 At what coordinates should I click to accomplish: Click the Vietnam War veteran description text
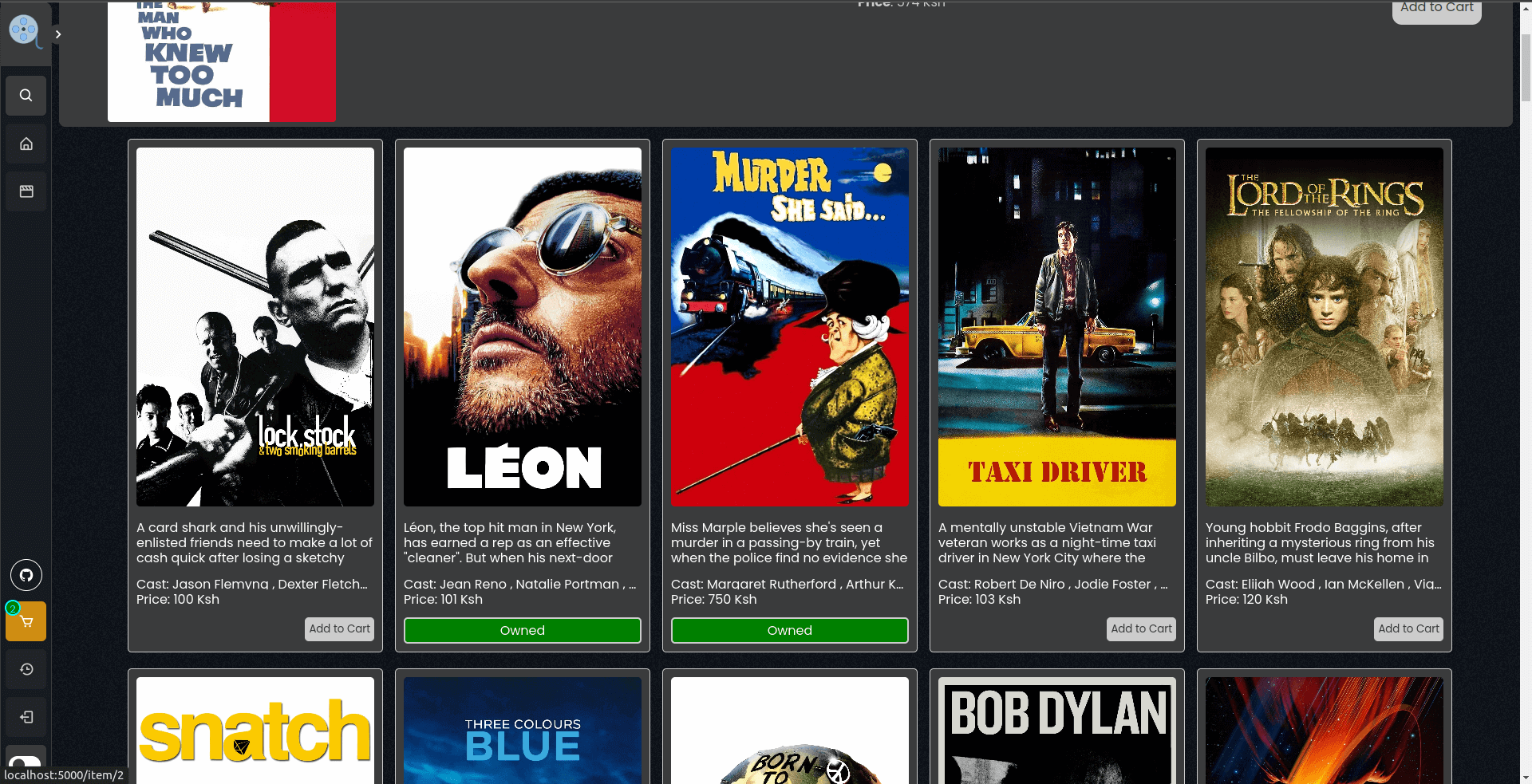coord(1047,542)
